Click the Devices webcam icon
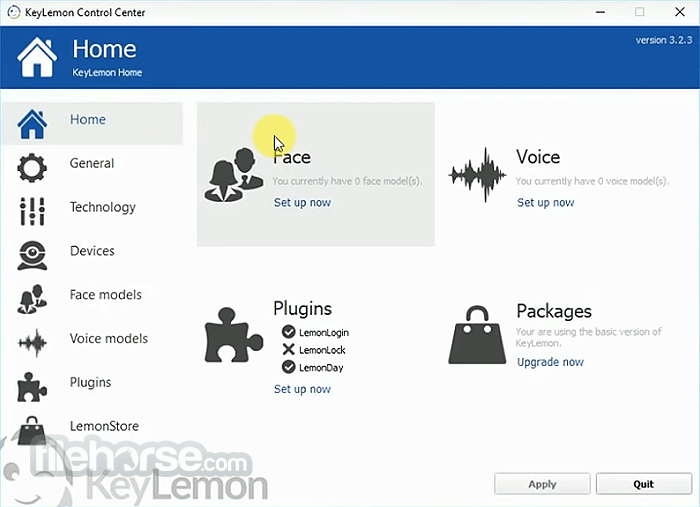Screen dimensions: 700x507 pos(32,255)
